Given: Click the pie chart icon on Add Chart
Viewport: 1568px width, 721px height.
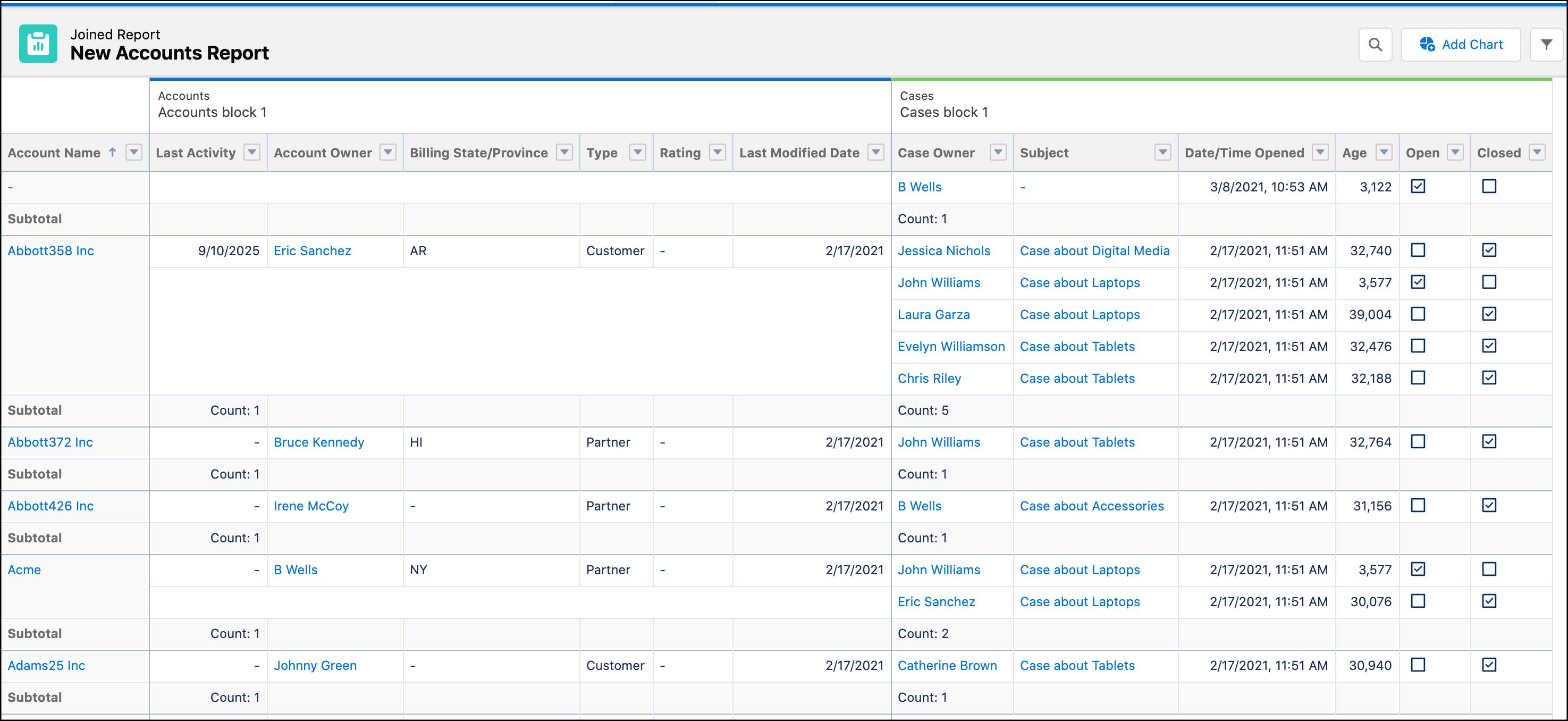Looking at the screenshot, I should [x=1429, y=44].
